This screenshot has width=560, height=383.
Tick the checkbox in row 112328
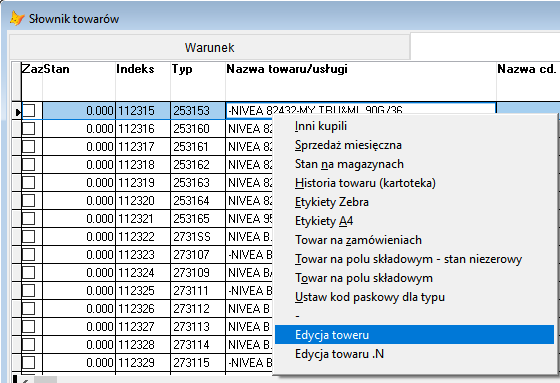pyautogui.click(x=29, y=344)
